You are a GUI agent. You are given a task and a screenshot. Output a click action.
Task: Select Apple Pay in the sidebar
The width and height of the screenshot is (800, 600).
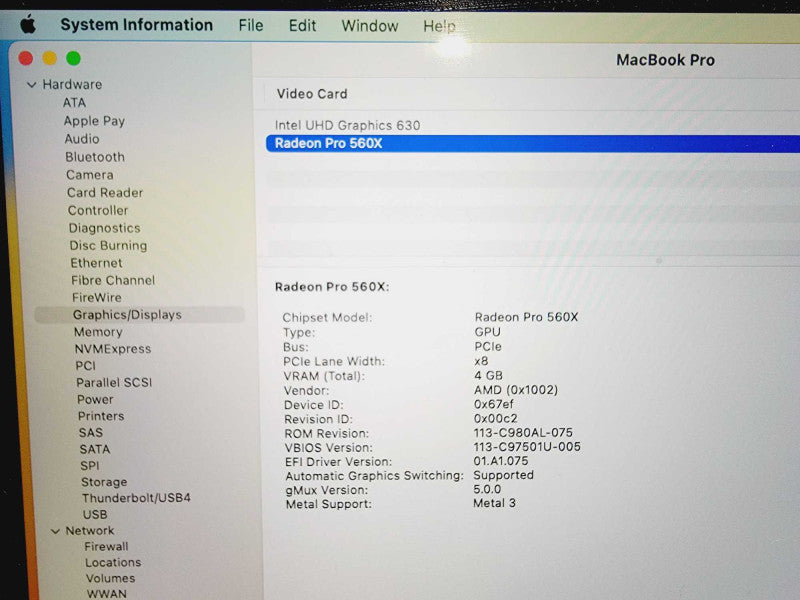coord(94,121)
